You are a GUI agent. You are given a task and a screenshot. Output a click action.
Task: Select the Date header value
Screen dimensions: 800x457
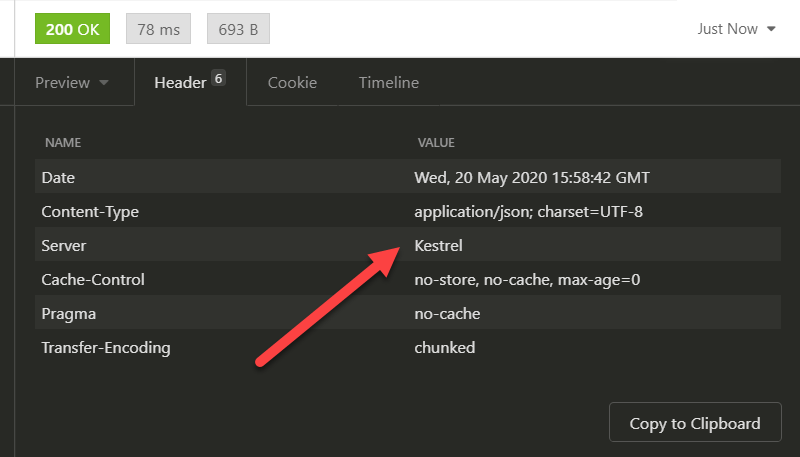[532, 177]
